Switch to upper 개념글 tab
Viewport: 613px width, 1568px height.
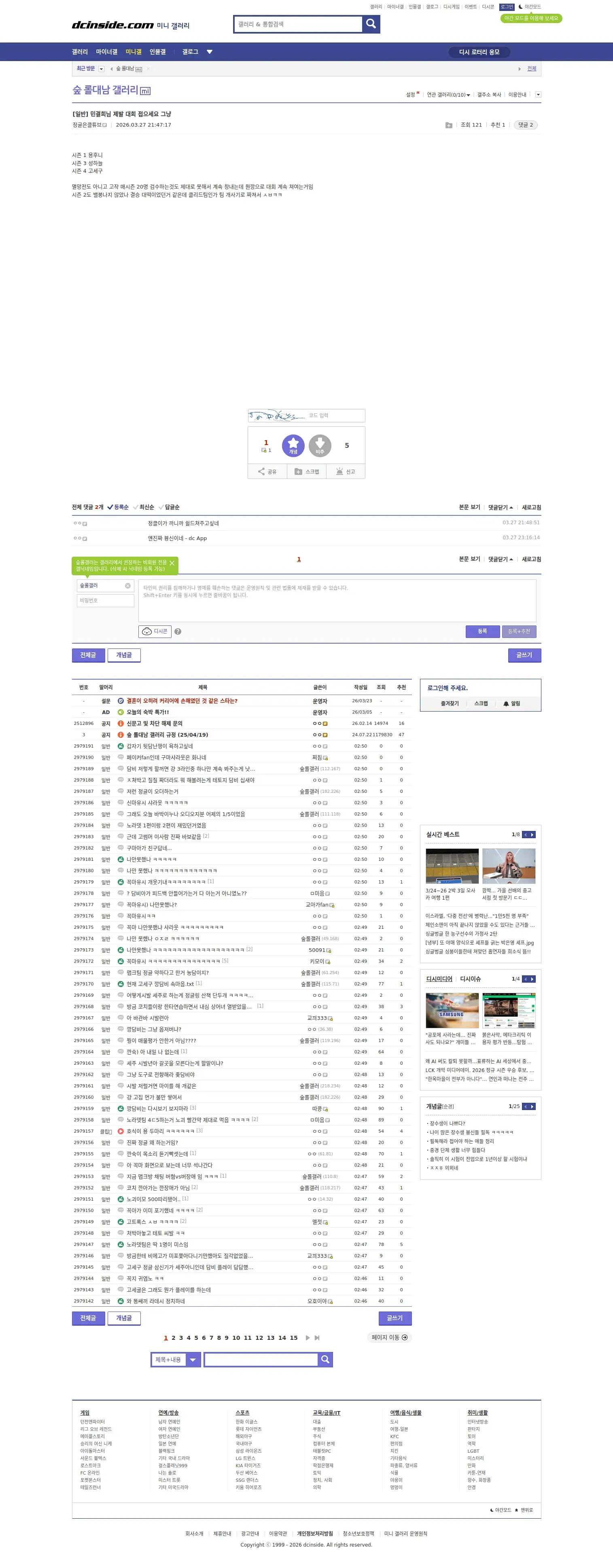(124, 655)
